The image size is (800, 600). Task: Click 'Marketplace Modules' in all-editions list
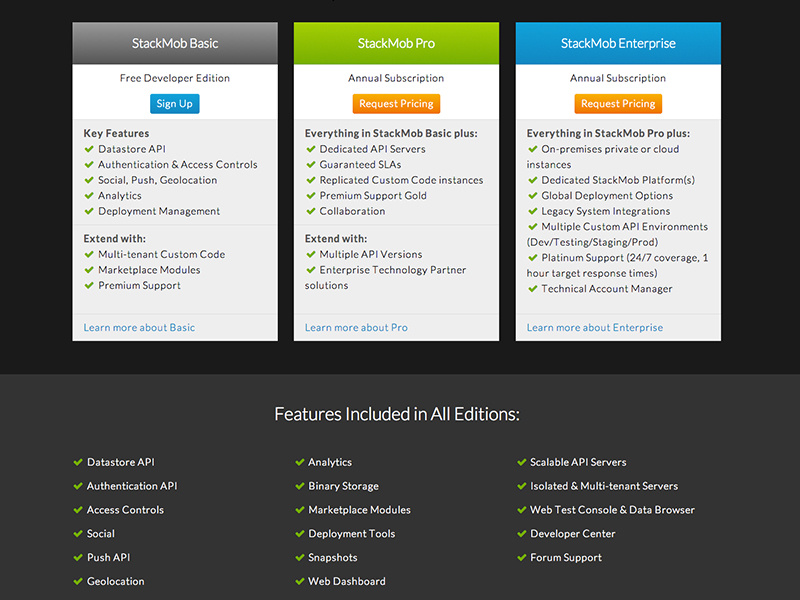tap(359, 510)
